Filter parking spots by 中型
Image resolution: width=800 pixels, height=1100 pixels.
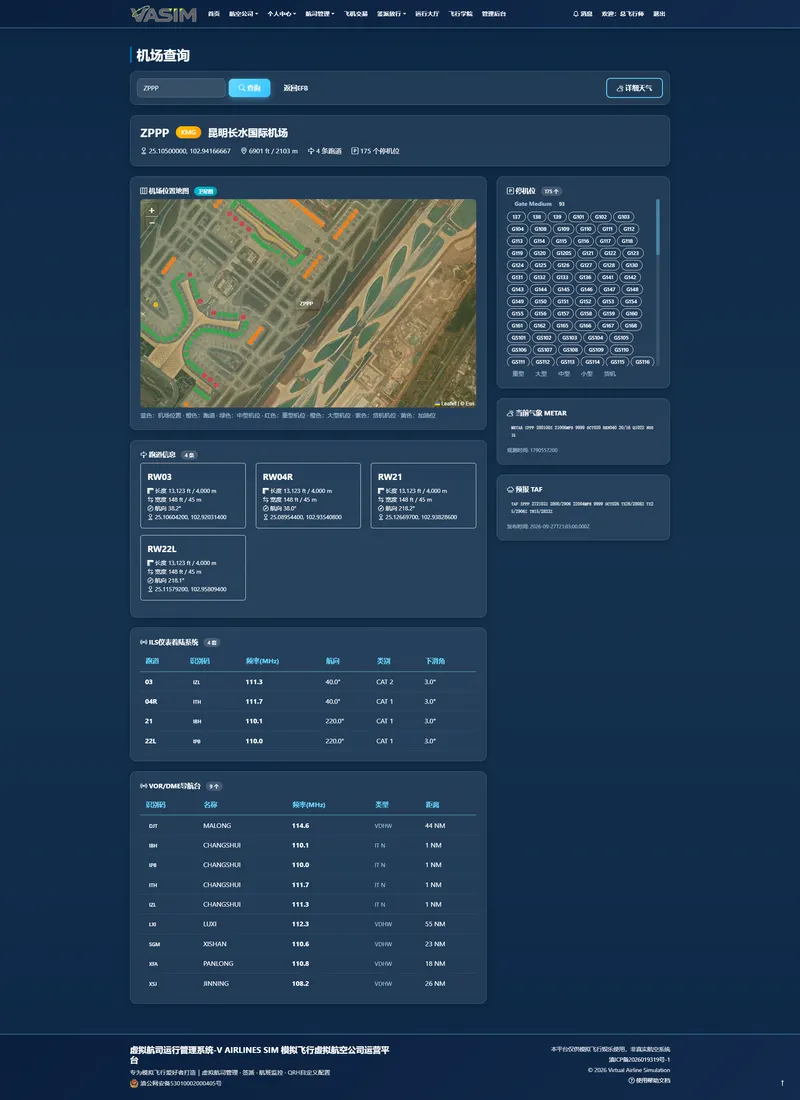(564, 374)
